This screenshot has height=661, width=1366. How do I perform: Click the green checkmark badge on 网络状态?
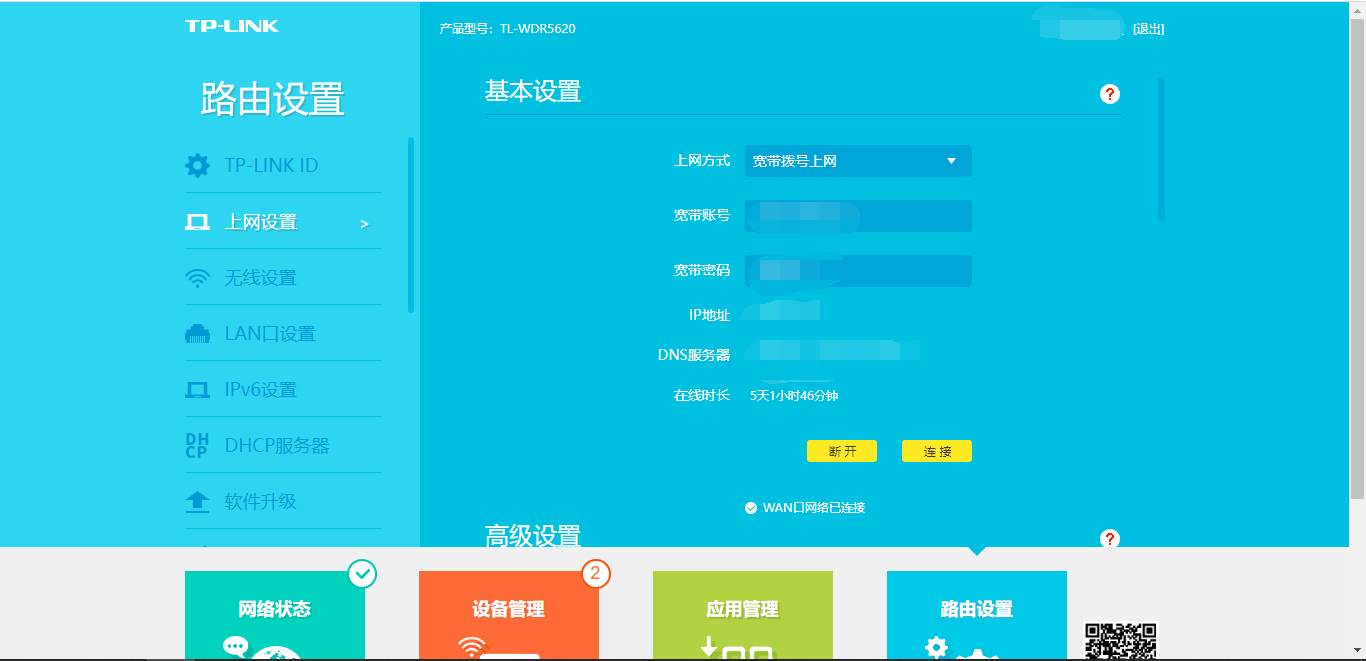pyautogui.click(x=362, y=573)
